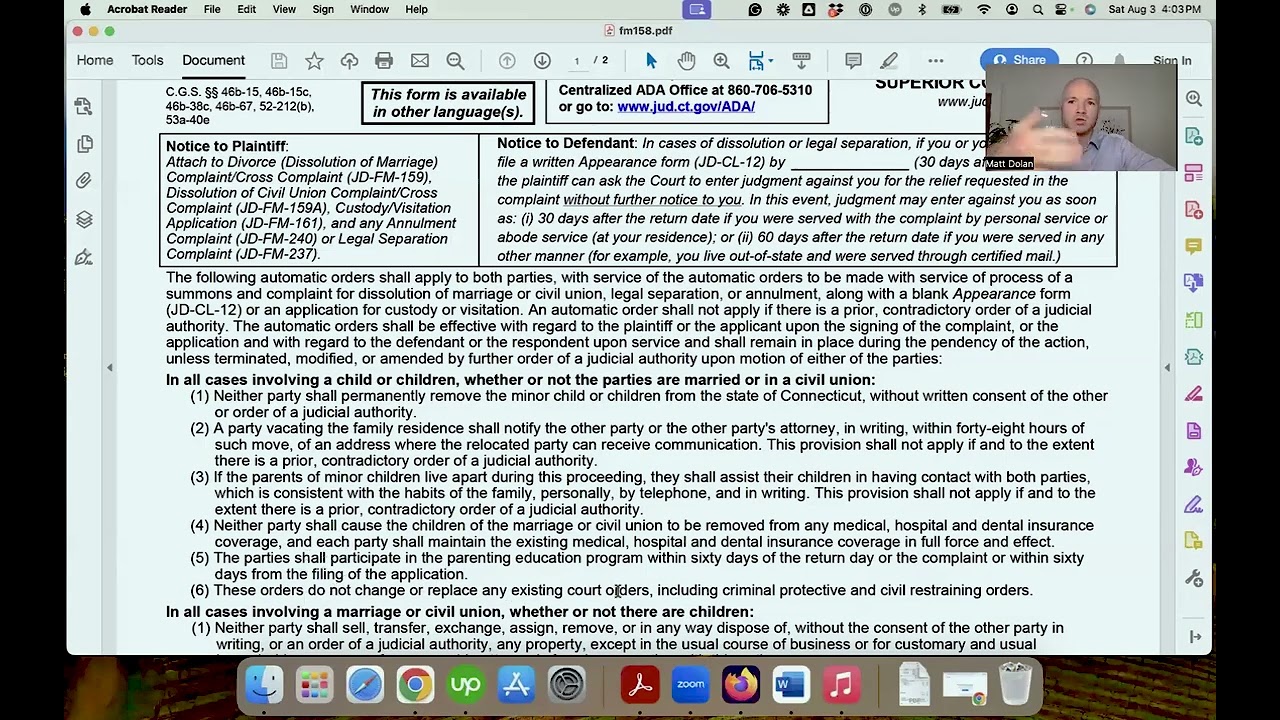Open the Acrobat Reader application menu

click(x=147, y=9)
